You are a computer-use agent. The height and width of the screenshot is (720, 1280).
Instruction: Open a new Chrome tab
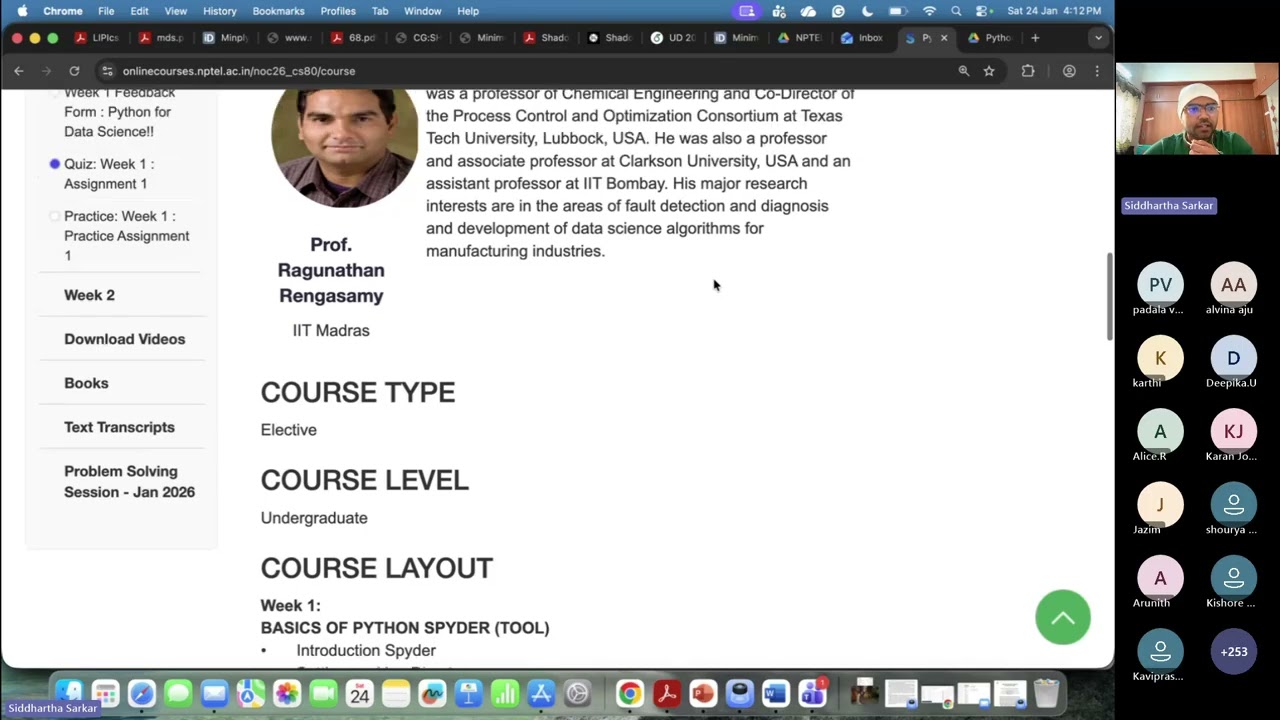(x=1035, y=38)
